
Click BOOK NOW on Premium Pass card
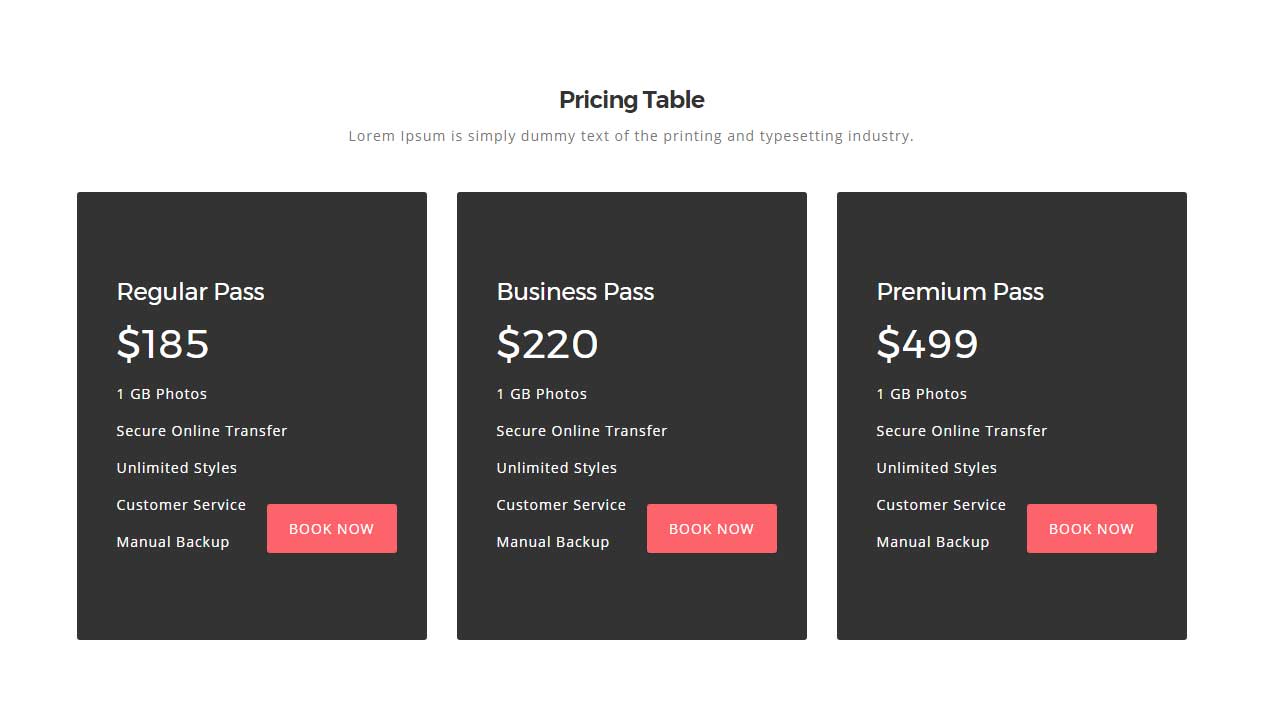pyautogui.click(x=1091, y=528)
